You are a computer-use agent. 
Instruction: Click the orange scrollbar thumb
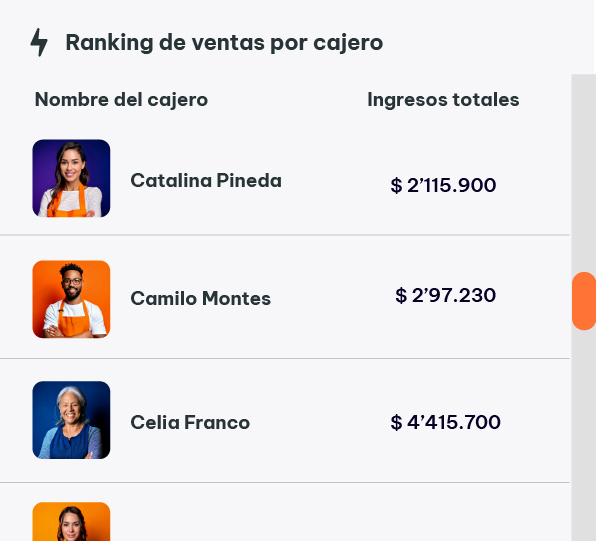584,301
